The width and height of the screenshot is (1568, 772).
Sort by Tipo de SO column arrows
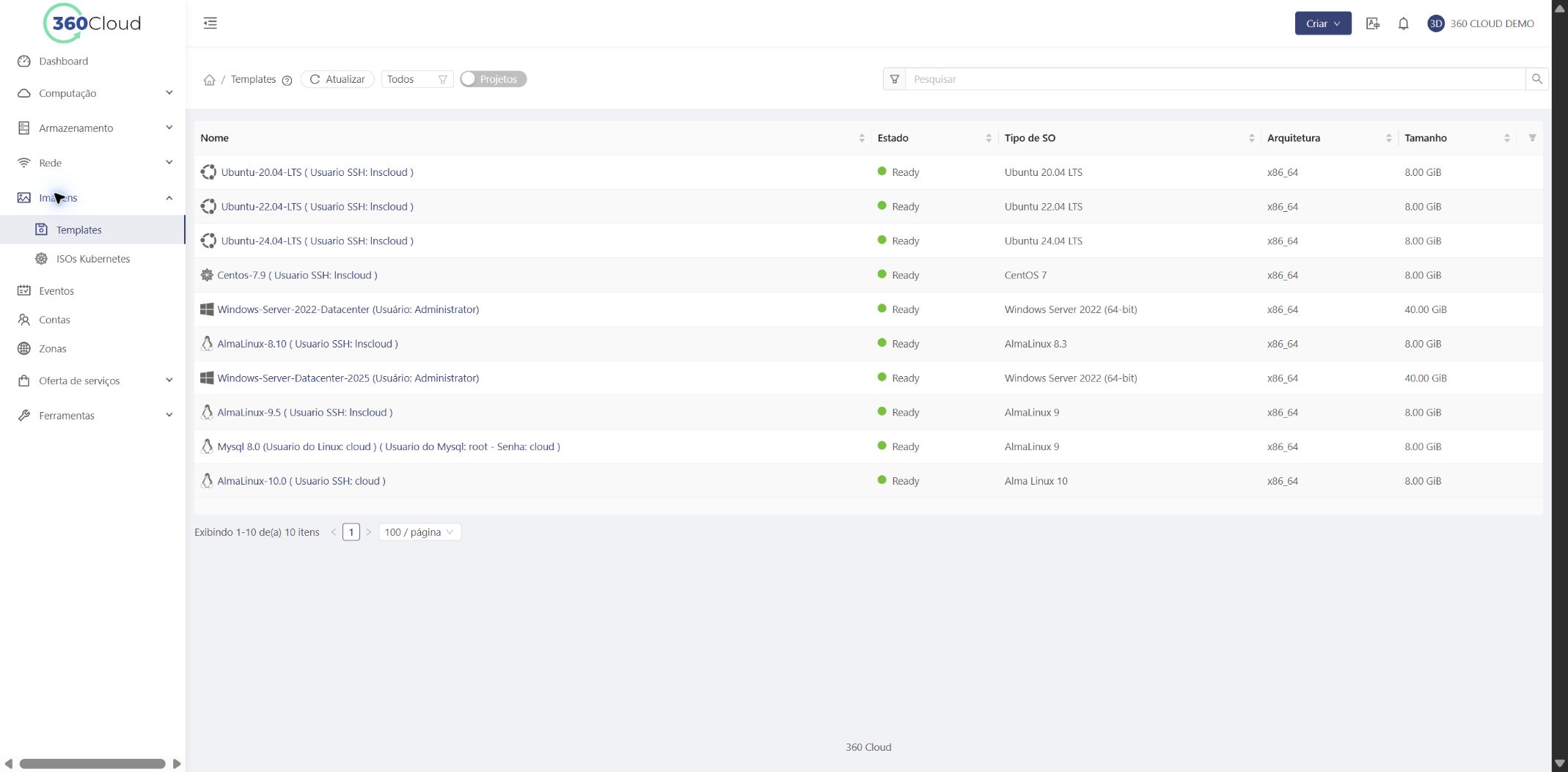pyautogui.click(x=1251, y=138)
